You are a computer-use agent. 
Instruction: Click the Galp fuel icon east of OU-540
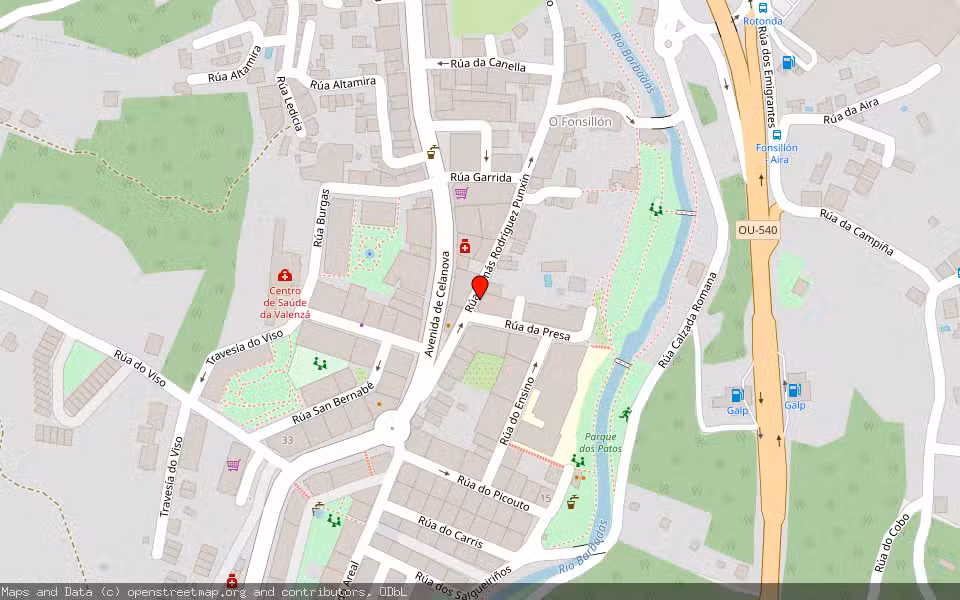[794, 390]
